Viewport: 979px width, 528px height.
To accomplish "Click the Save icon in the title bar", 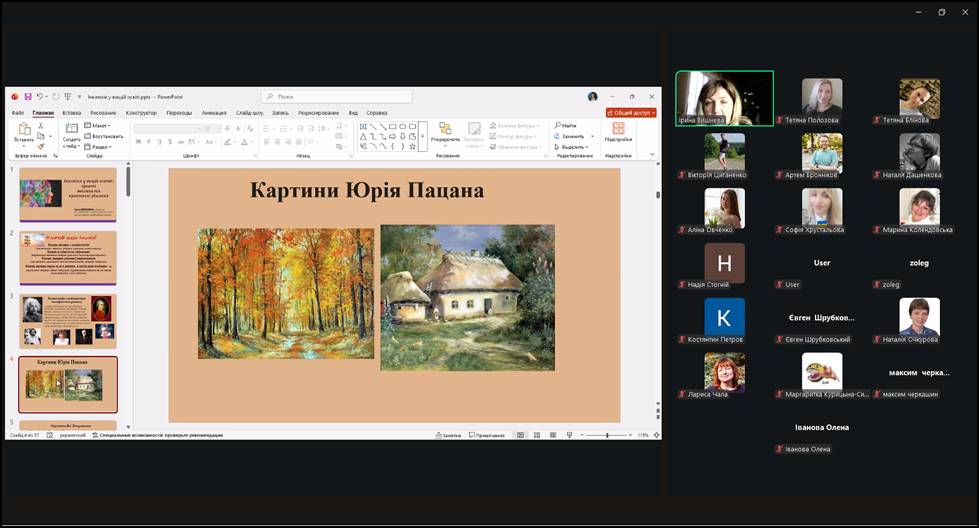I will point(27,96).
